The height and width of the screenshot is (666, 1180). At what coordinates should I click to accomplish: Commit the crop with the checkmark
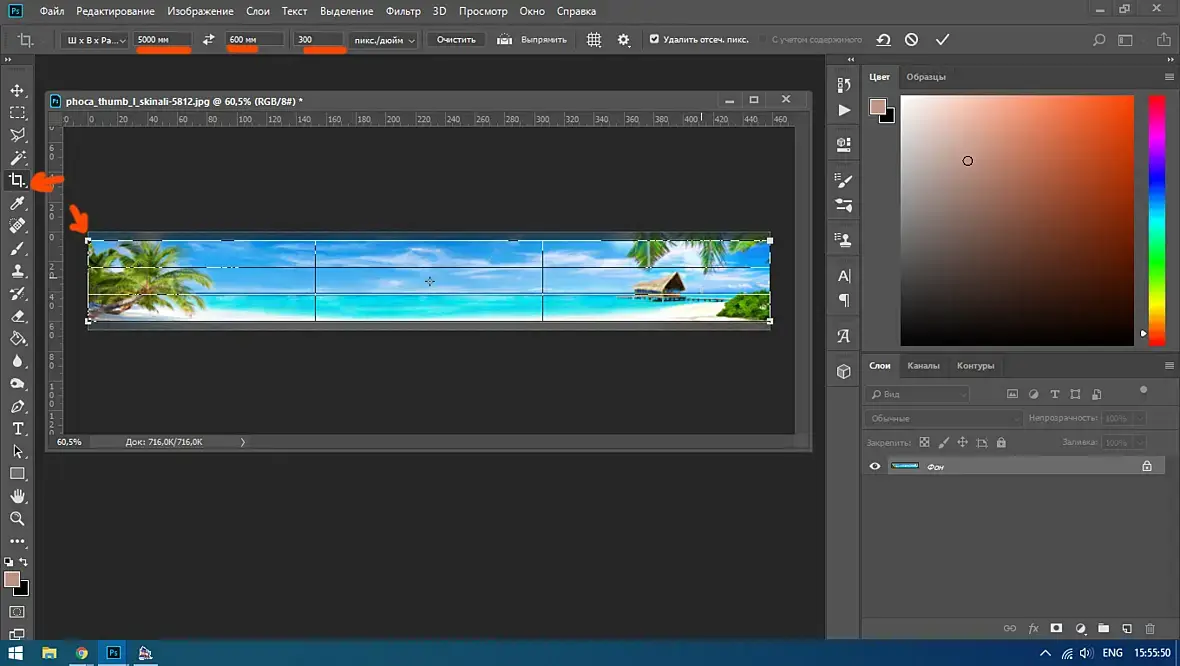(941, 40)
